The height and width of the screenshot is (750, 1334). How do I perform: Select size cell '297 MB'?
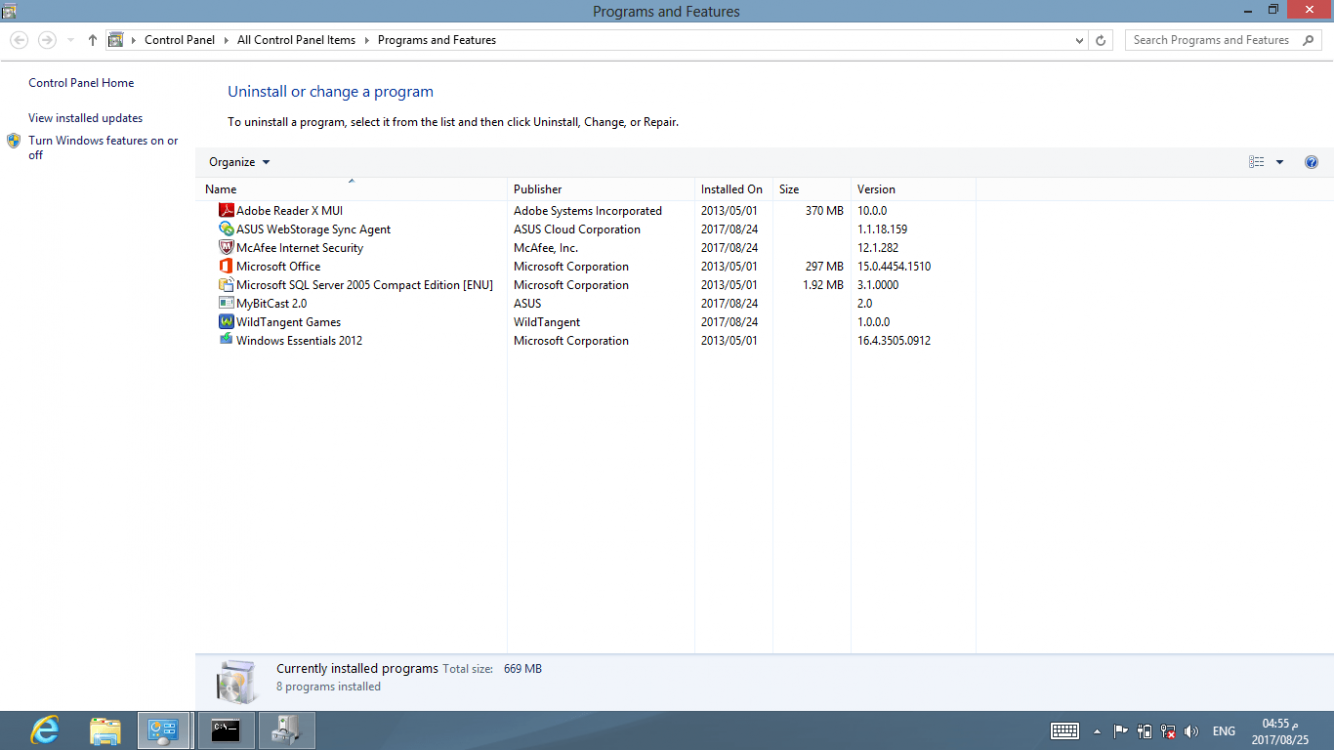[824, 266]
